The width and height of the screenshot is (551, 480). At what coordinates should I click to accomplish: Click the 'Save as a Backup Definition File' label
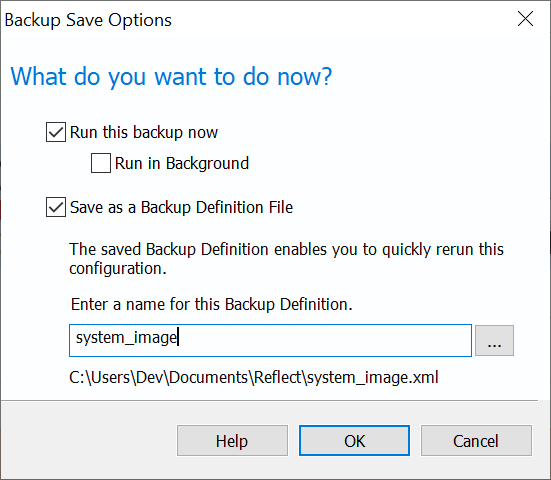[x=181, y=207]
